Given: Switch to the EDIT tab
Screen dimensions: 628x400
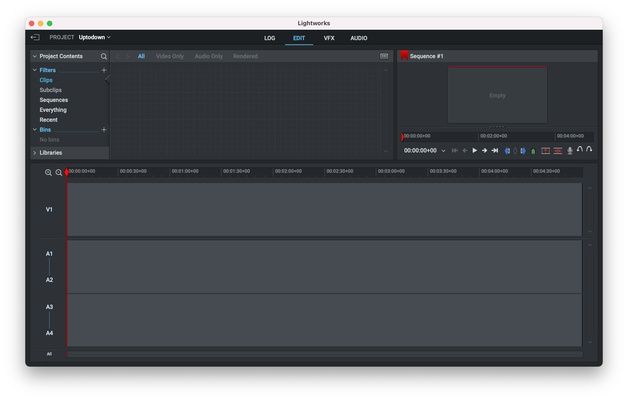Looking at the screenshot, I should [x=299, y=38].
